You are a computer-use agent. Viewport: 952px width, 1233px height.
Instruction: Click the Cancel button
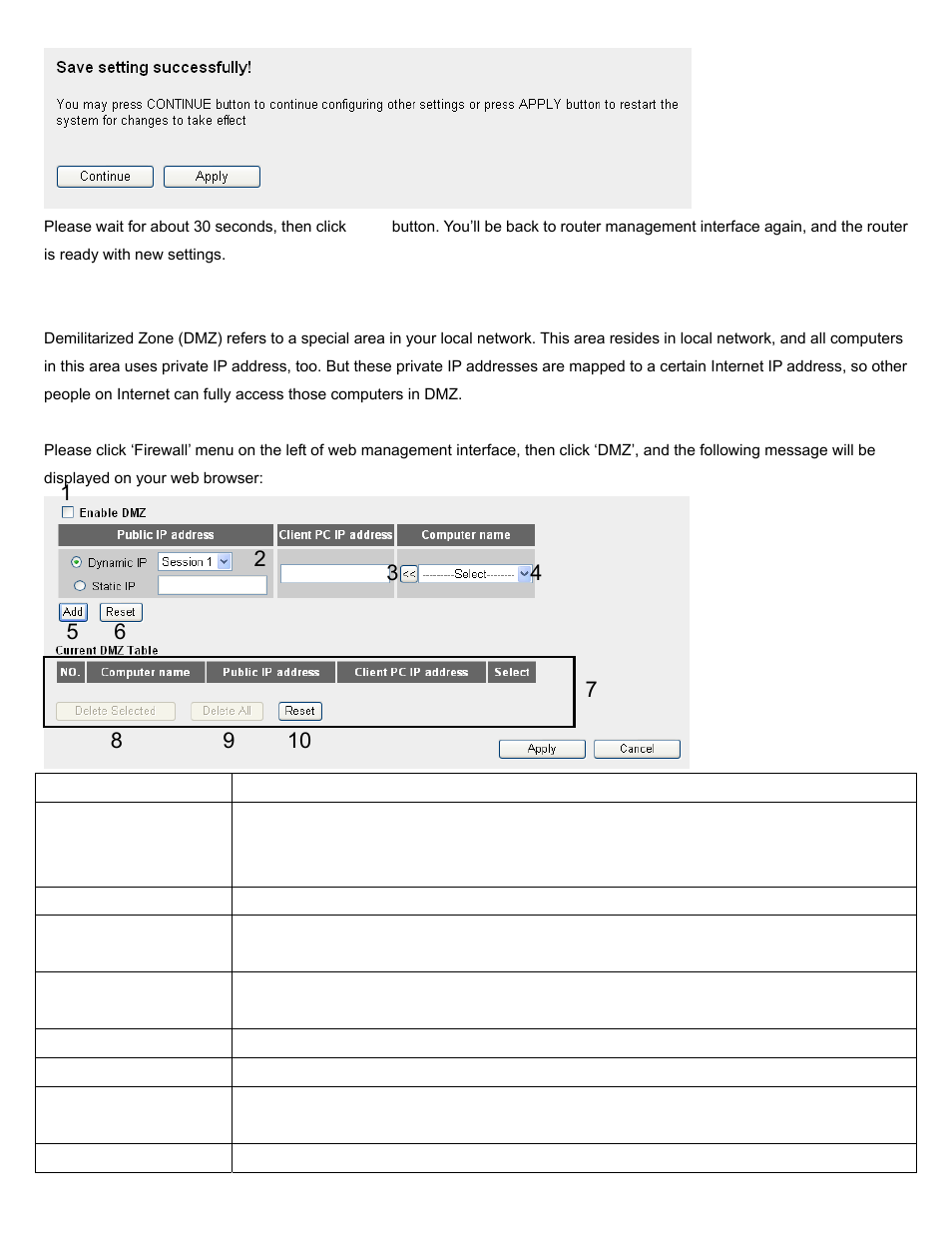[637, 749]
